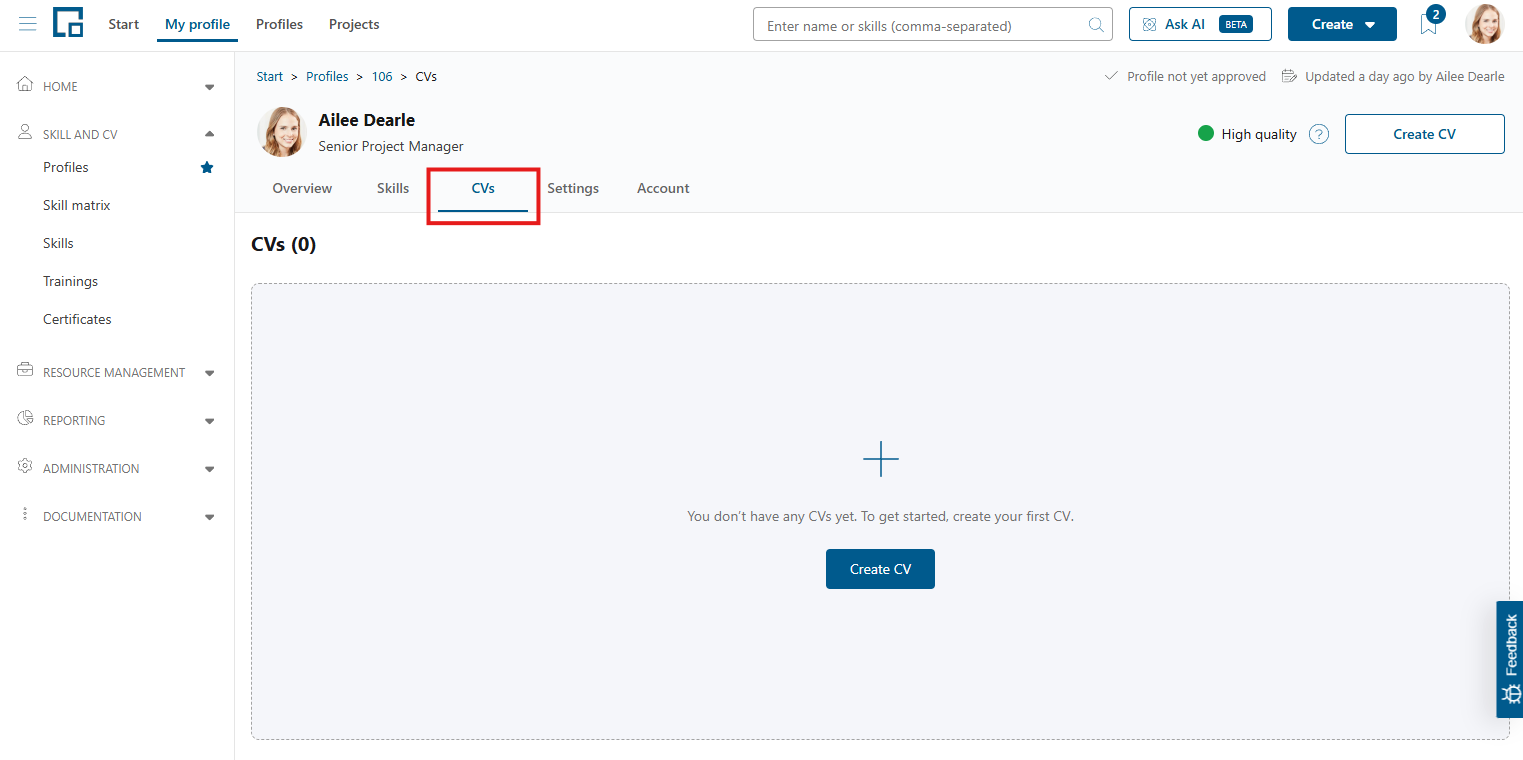Image resolution: width=1523 pixels, height=760 pixels.
Task: Open the Settings tab
Action: 573,188
